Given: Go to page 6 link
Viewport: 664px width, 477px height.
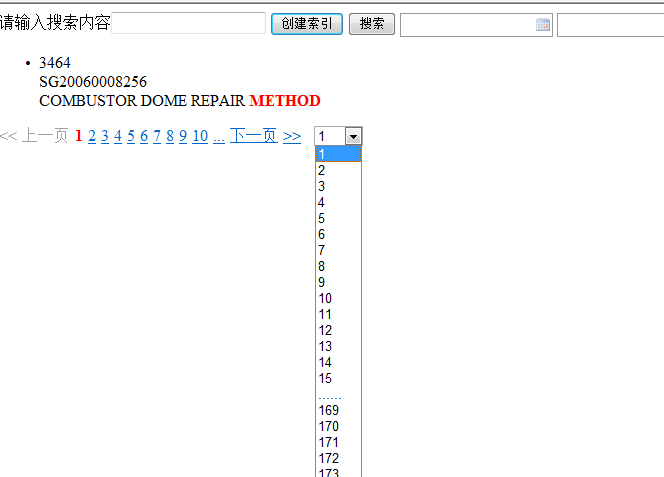Looking at the screenshot, I should (144, 136).
